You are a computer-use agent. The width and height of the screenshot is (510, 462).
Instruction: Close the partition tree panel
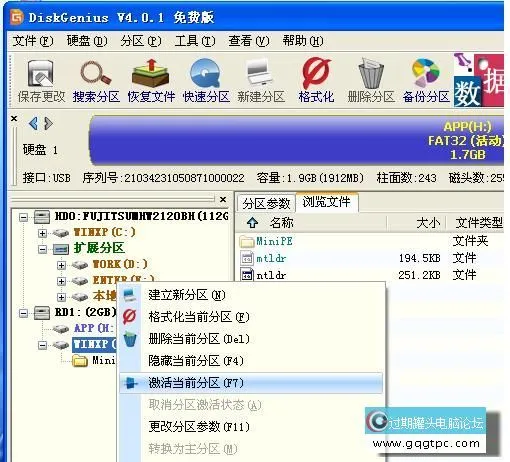click(223, 199)
